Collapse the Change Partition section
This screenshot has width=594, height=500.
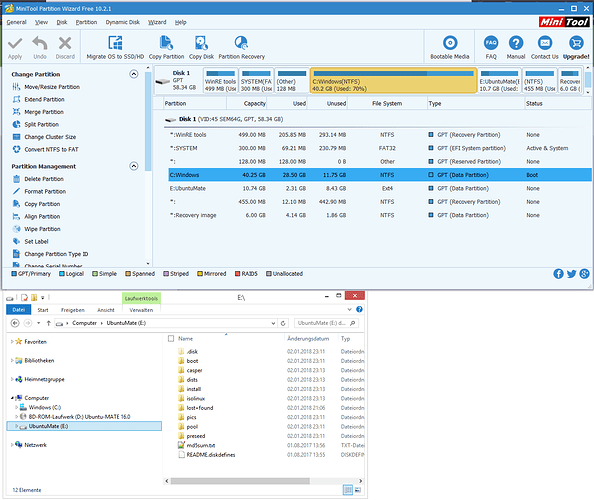pyautogui.click(x=134, y=74)
